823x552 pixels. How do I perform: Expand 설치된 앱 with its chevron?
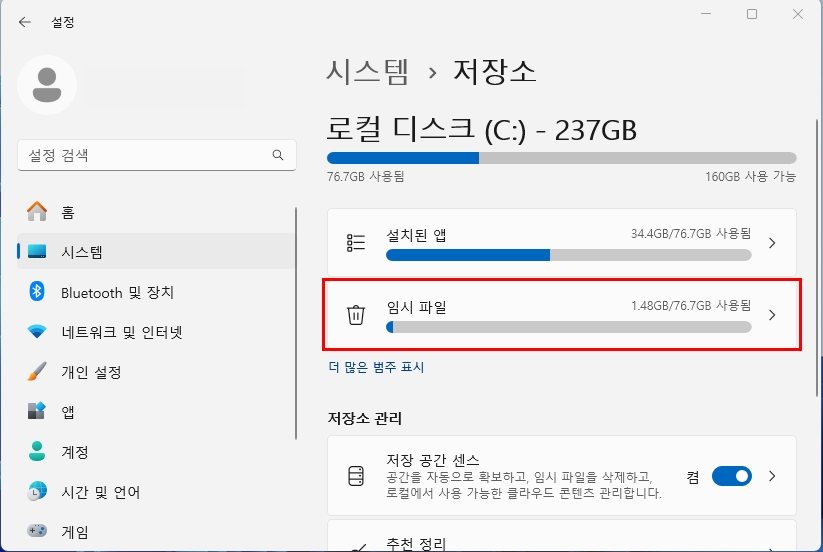[772, 243]
